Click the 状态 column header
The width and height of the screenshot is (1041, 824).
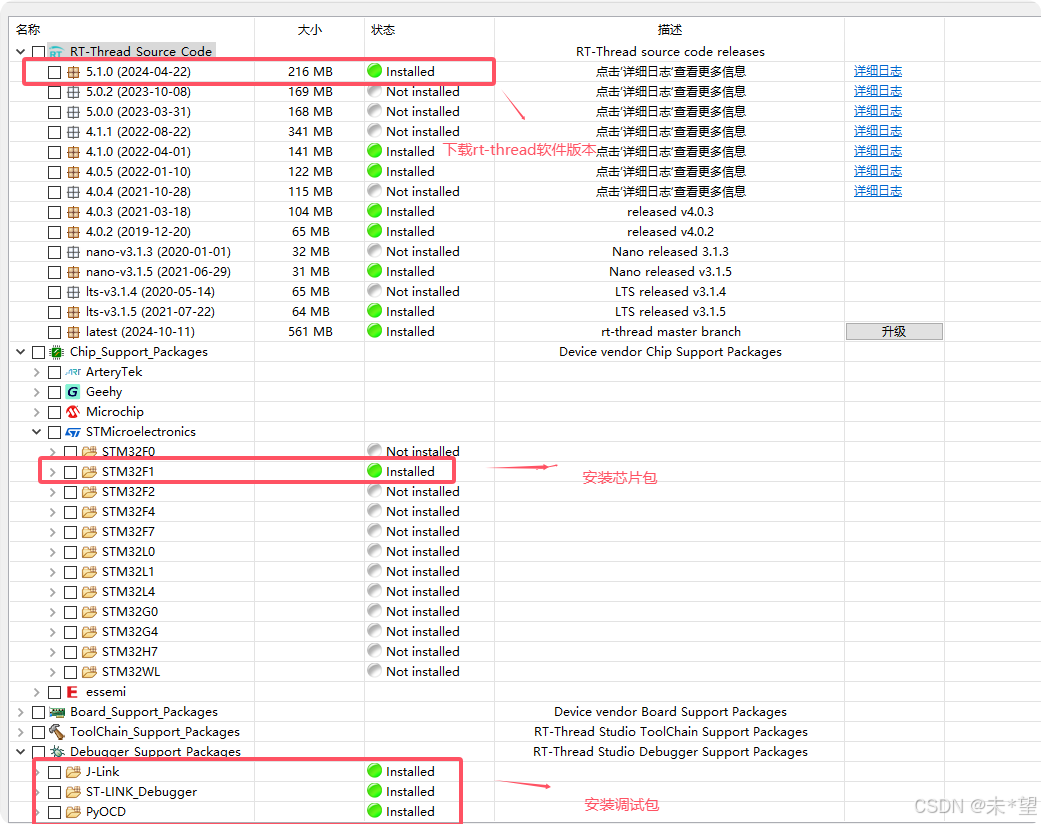point(383,30)
